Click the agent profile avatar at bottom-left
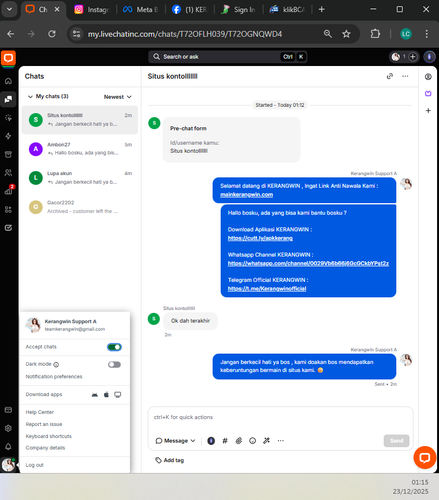439x500 pixels. click(8, 465)
